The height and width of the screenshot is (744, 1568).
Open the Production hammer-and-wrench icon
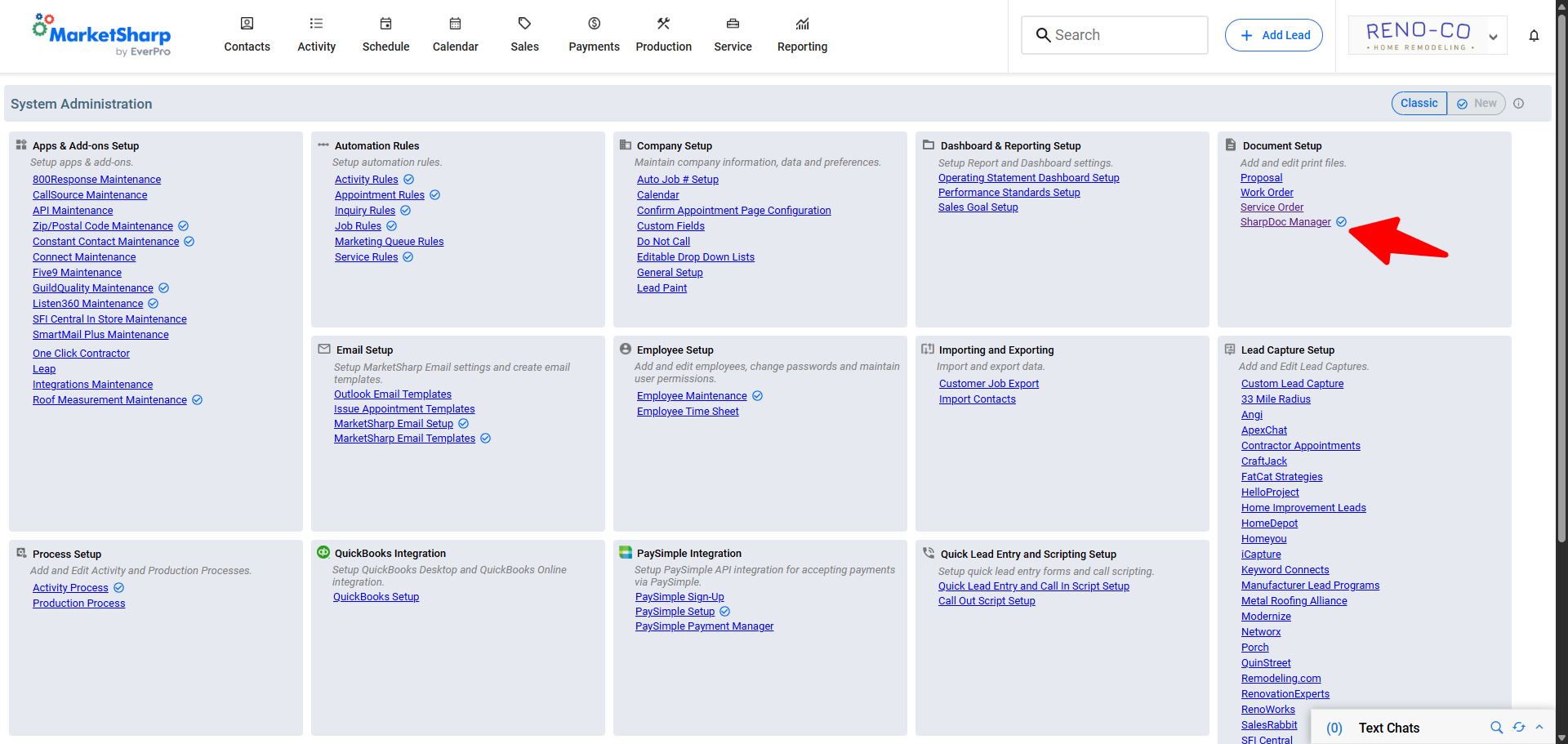(663, 24)
